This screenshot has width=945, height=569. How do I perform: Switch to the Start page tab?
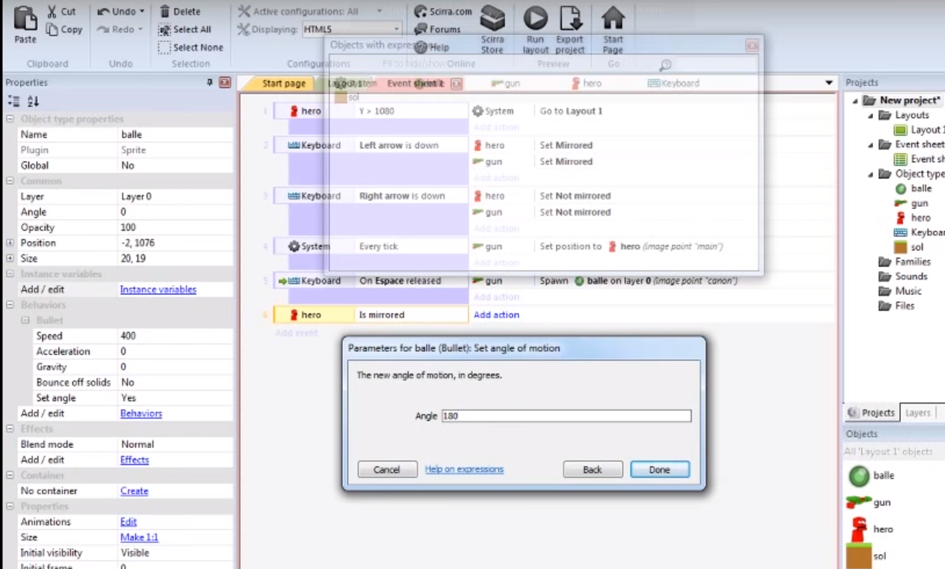tap(283, 84)
